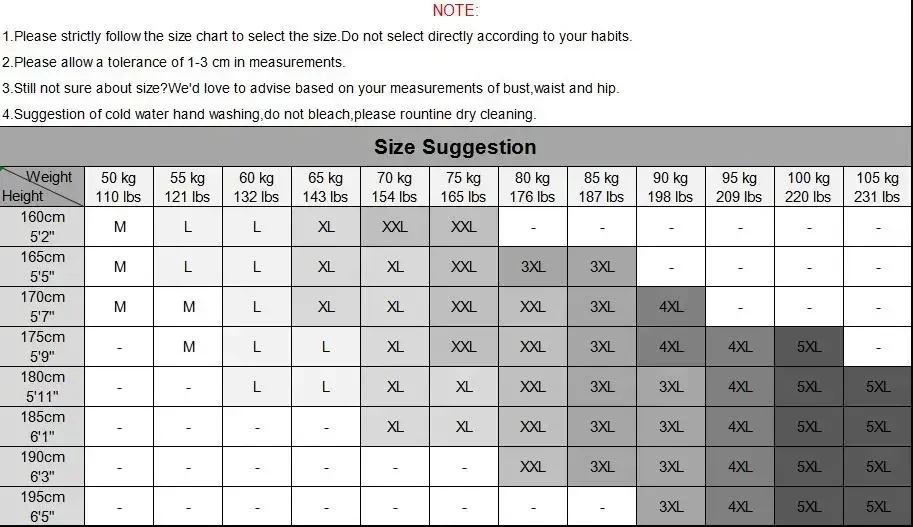Select the XXL cell in the 165cm row
The width and height of the screenshot is (913, 527).
point(463,267)
